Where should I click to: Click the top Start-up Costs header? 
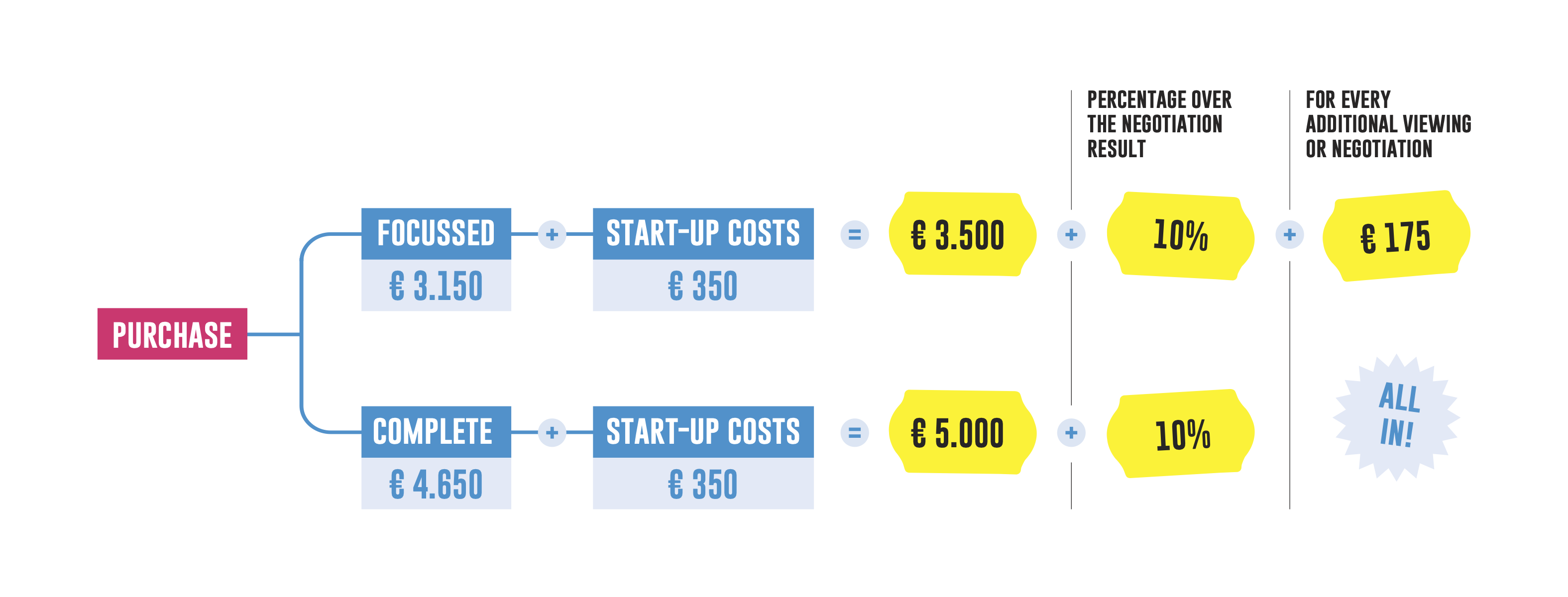[x=703, y=234]
